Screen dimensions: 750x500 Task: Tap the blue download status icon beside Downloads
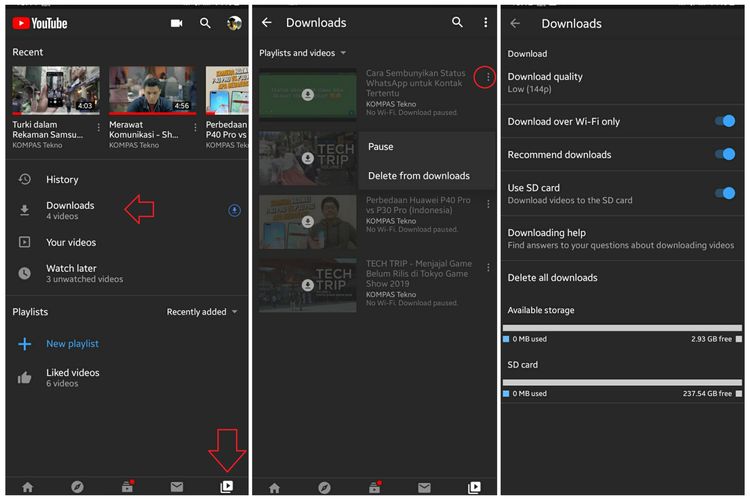(234, 210)
